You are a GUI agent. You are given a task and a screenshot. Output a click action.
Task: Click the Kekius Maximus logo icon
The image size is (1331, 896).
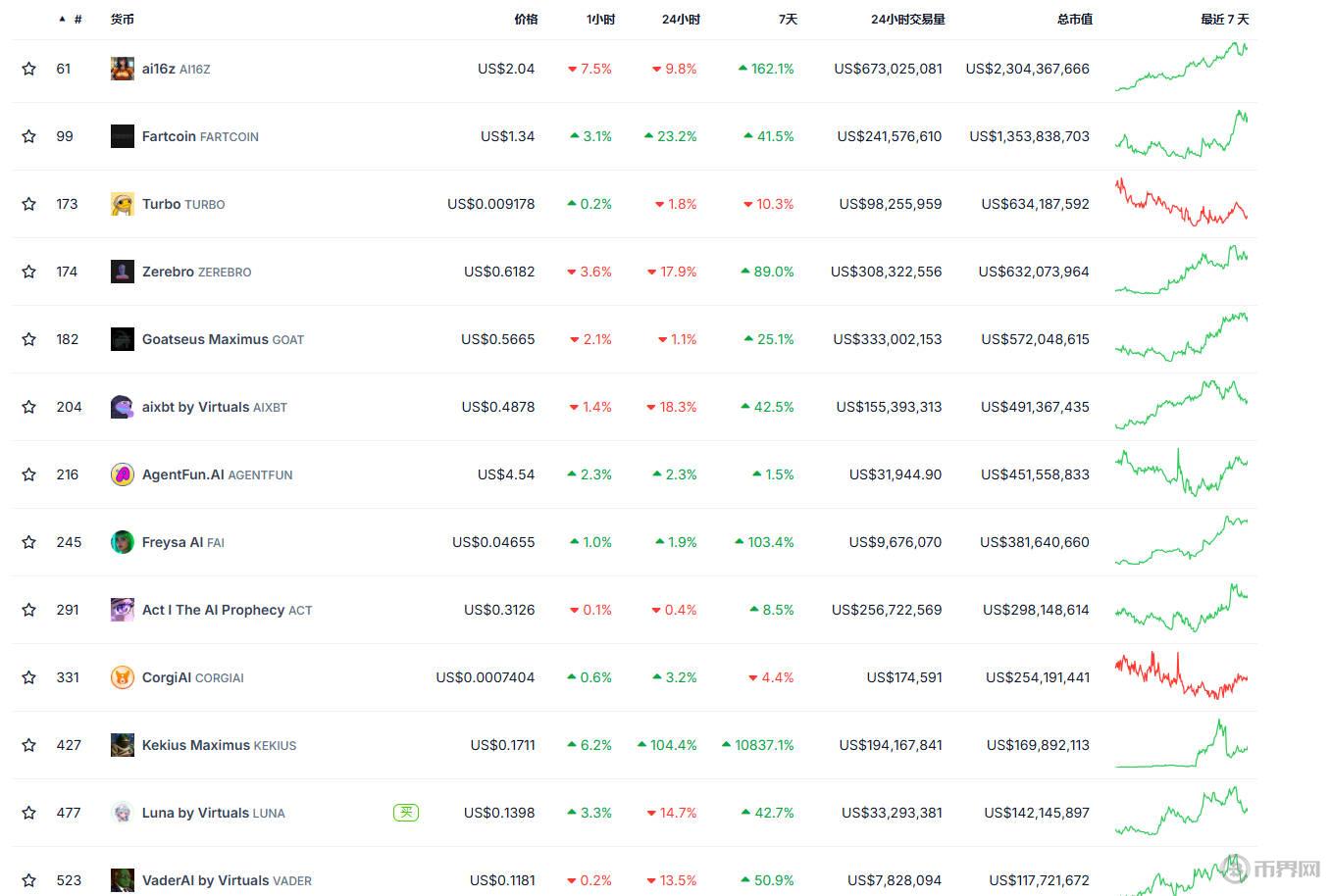point(122,745)
